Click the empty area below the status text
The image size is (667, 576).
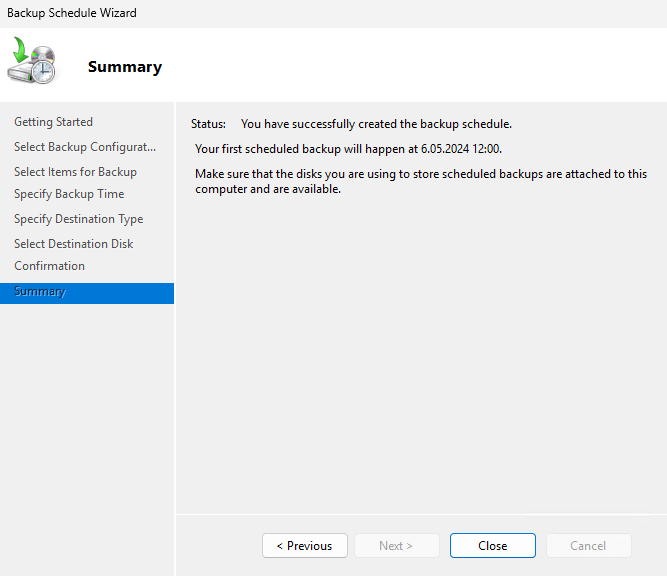coord(420,350)
